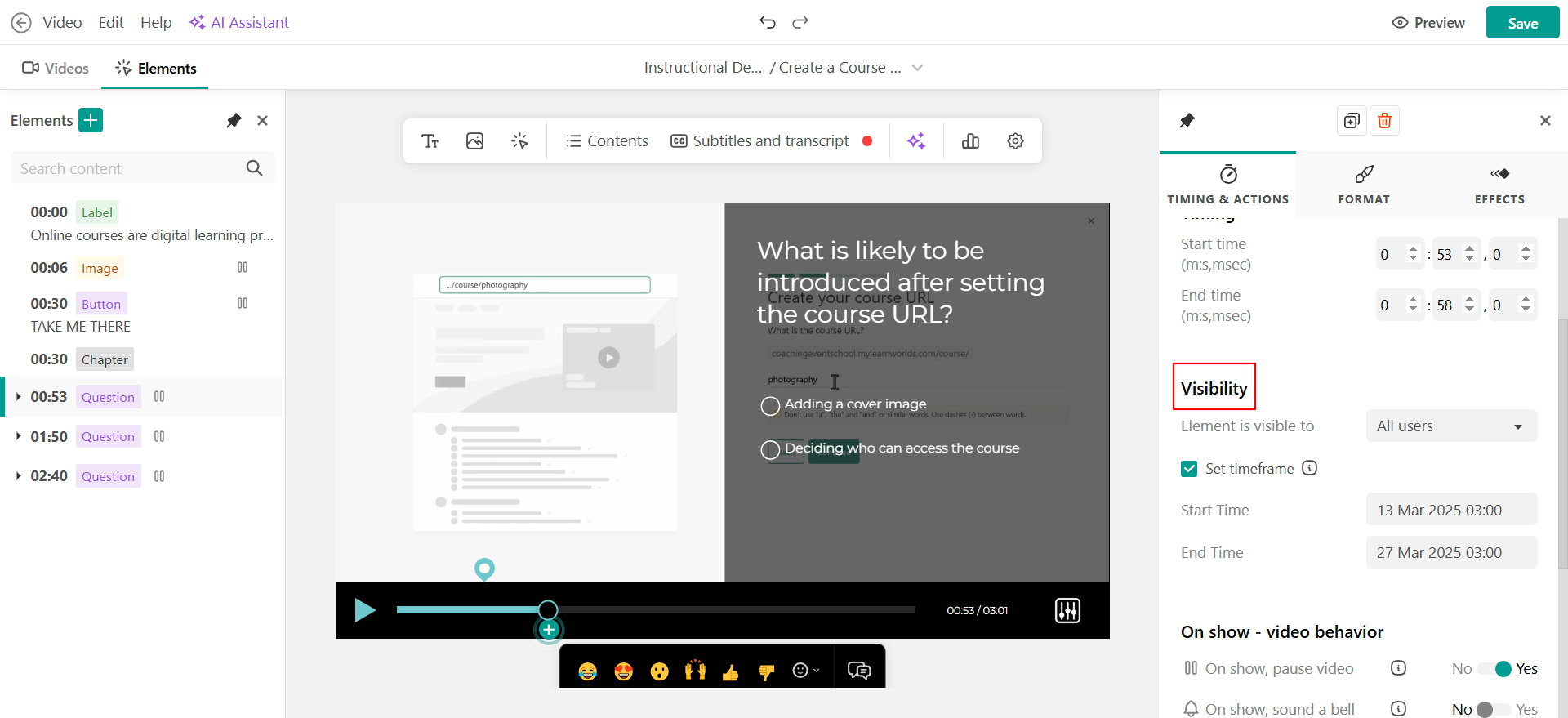The width and height of the screenshot is (1568, 718).
Task: Open the analytics chart icon
Action: [x=970, y=141]
